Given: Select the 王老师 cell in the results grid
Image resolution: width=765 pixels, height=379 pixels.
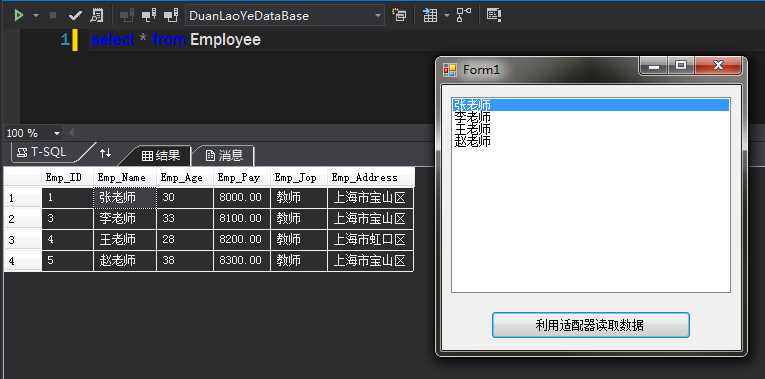Looking at the screenshot, I should pos(124,240).
